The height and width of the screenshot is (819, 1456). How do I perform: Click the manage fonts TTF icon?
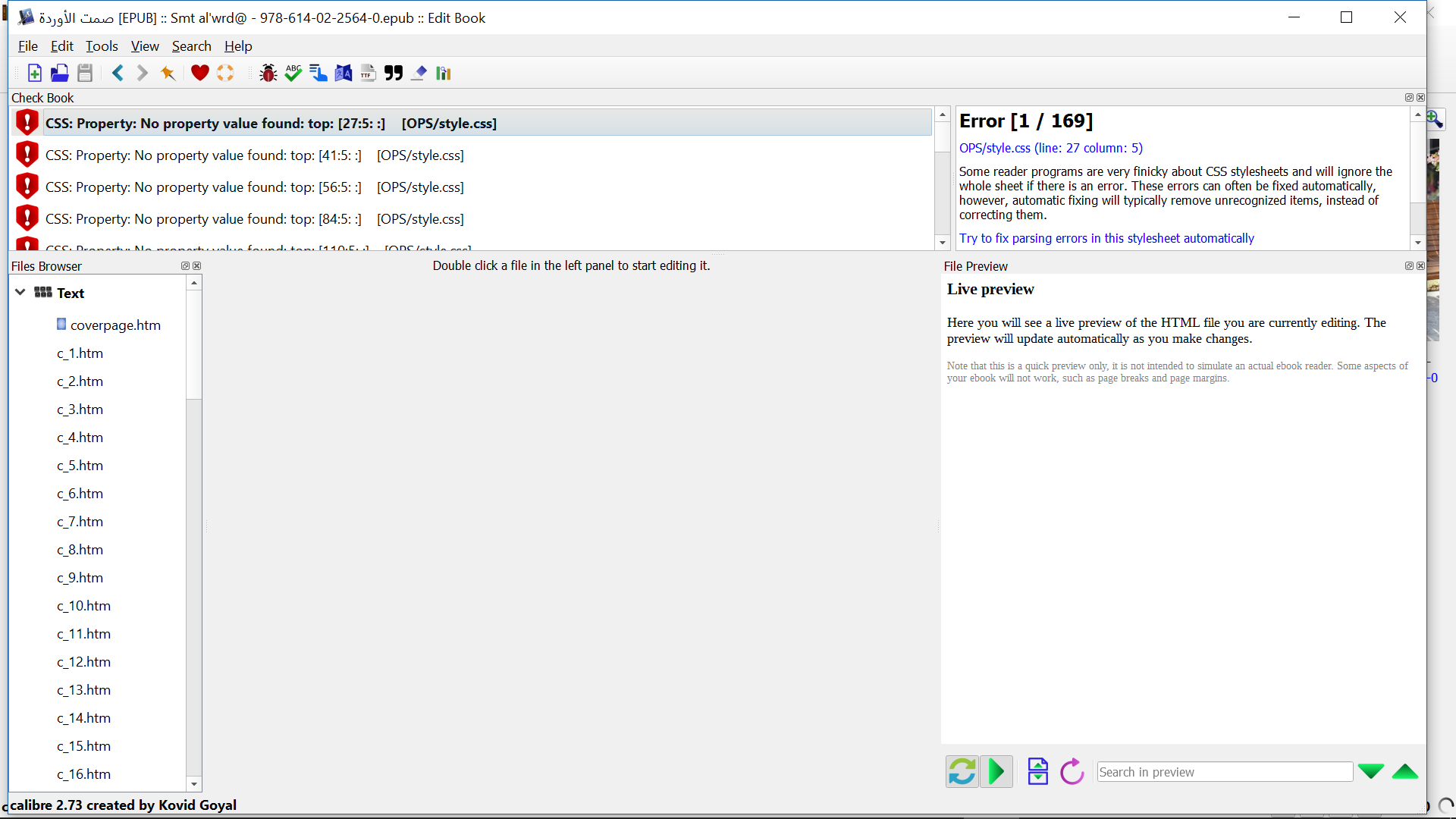pos(369,73)
